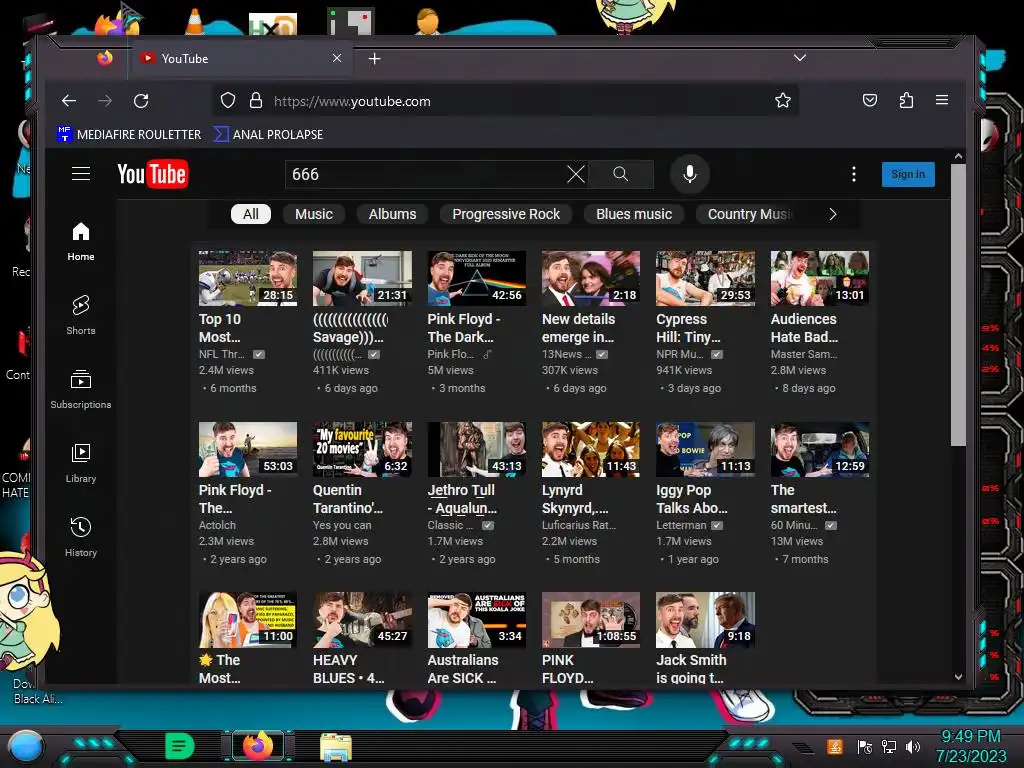The width and height of the screenshot is (1024, 768).
Task: Open Pink Floyd - The Dark... 42:56 thumbnail
Action: coord(477,278)
